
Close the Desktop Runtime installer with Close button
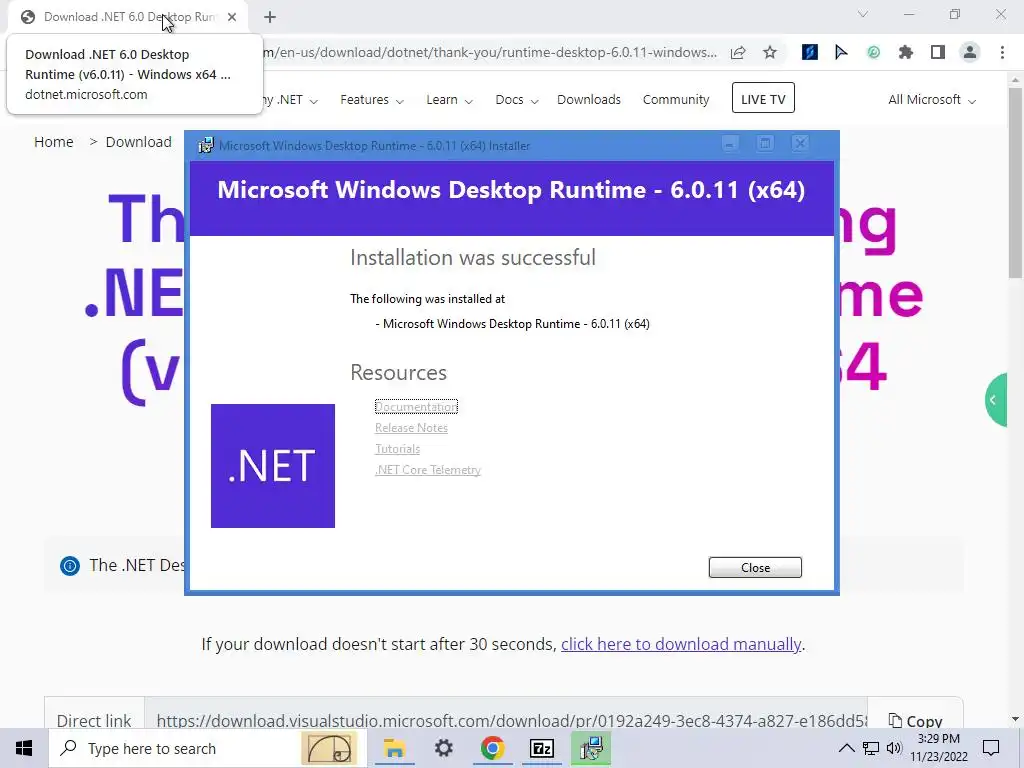[x=755, y=568]
